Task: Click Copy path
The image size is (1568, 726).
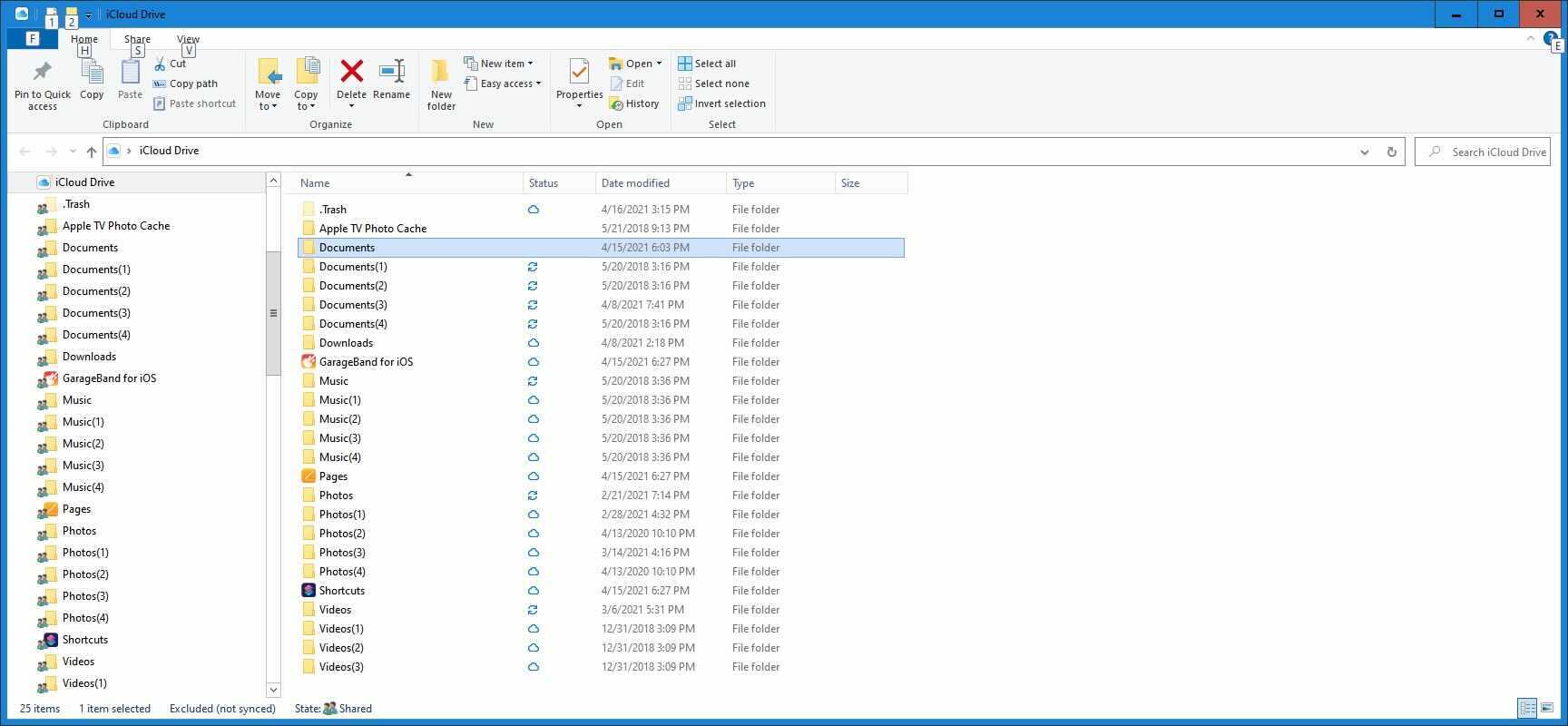Action: (185, 83)
